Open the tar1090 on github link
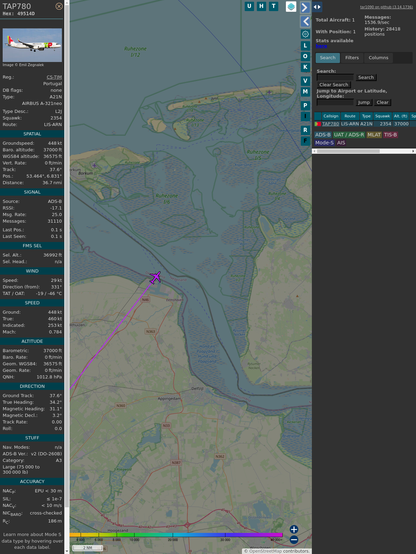Screen dimensions: 416x554 pyautogui.click(x=386, y=7)
